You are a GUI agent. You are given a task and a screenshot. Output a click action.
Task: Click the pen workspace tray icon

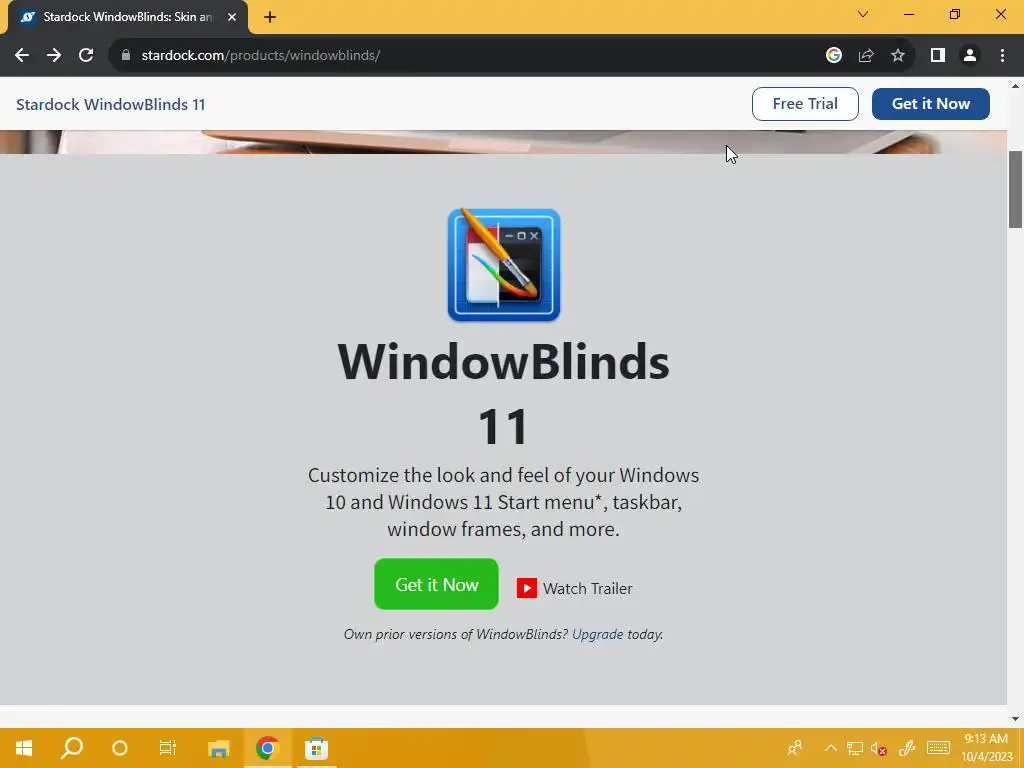click(906, 748)
